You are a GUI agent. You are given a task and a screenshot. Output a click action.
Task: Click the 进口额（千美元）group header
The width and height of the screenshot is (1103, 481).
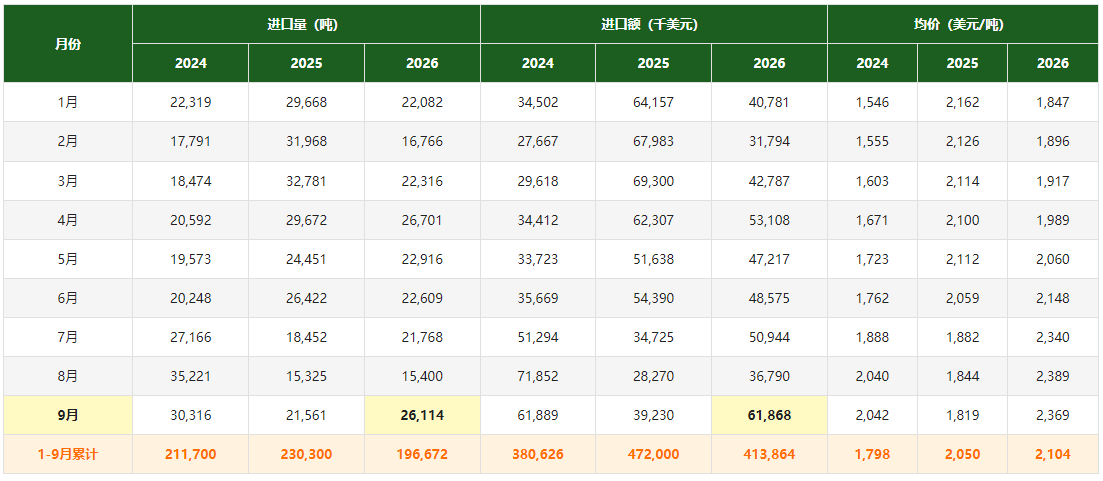[x=653, y=24]
